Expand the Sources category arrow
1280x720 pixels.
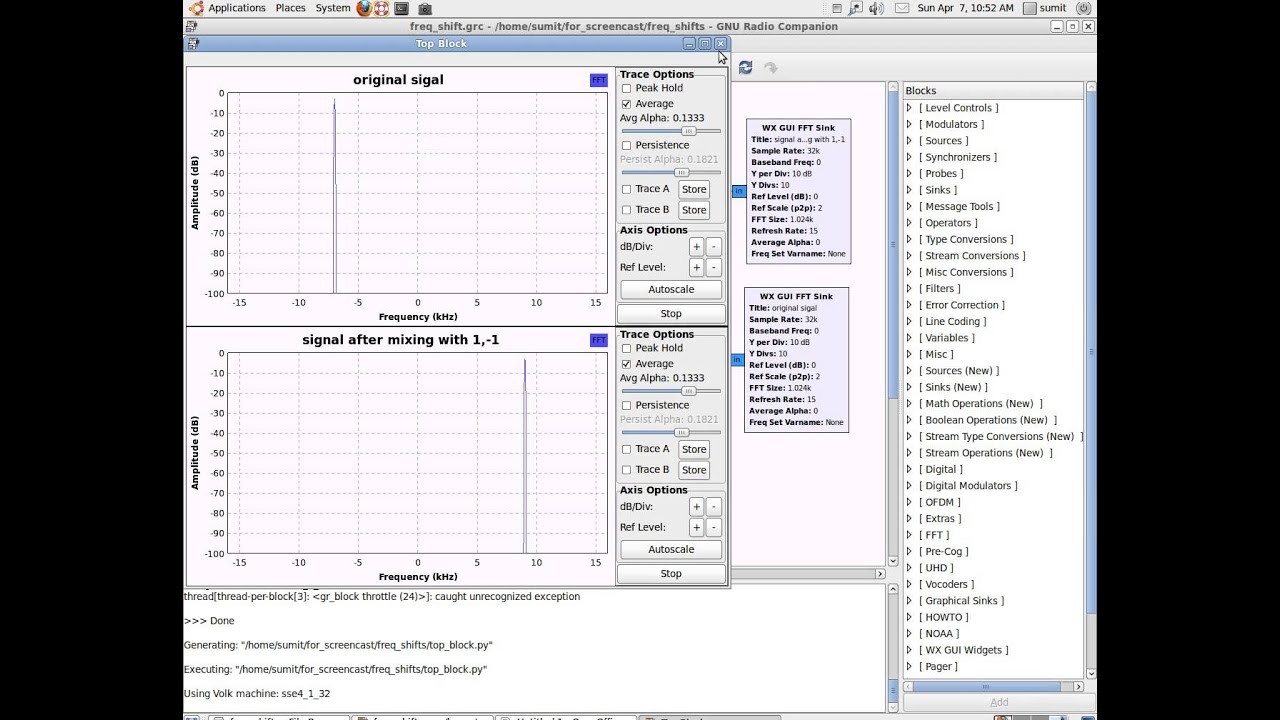[910, 141]
